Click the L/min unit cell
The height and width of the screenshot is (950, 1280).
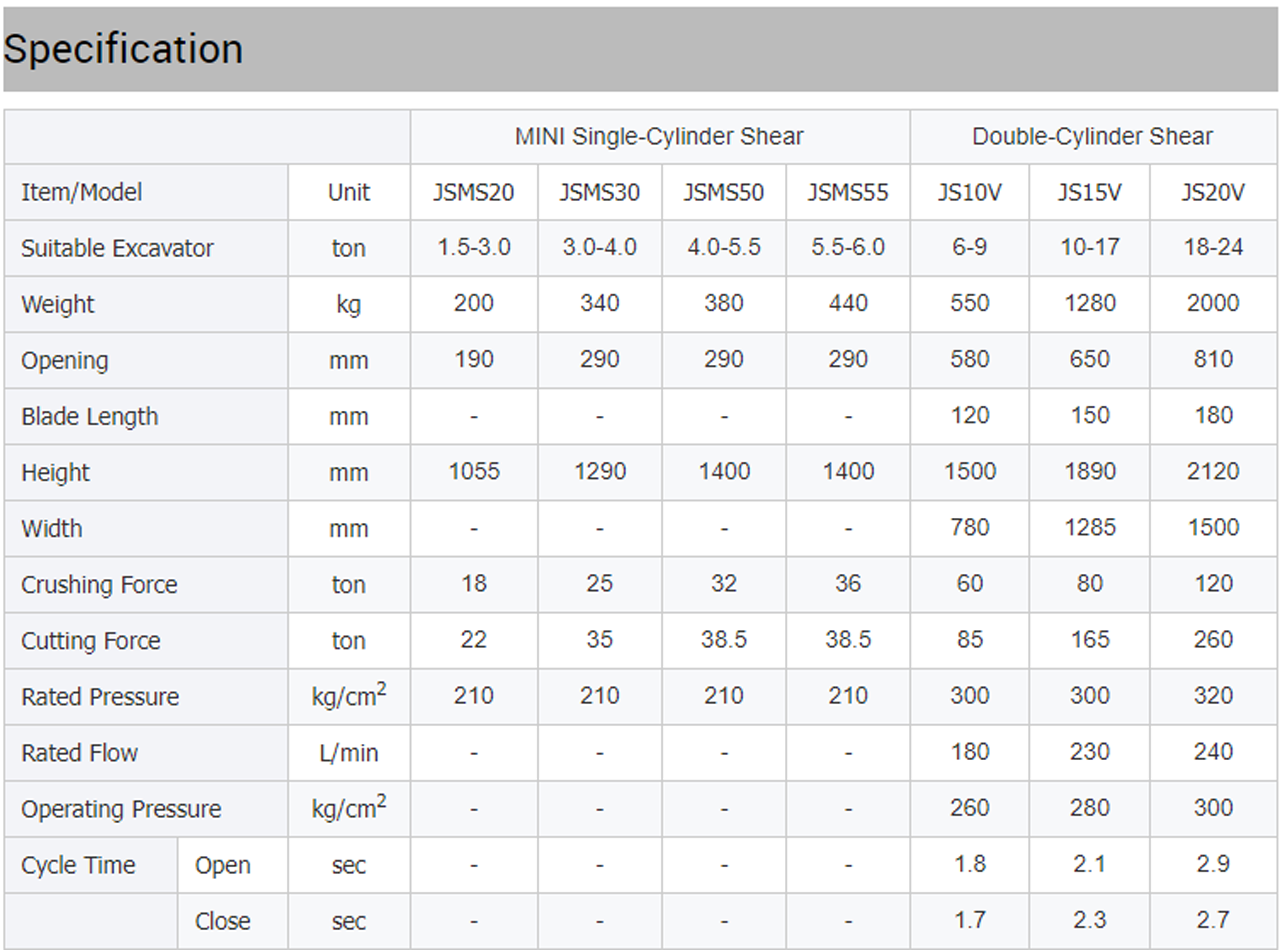pyautogui.click(x=348, y=752)
